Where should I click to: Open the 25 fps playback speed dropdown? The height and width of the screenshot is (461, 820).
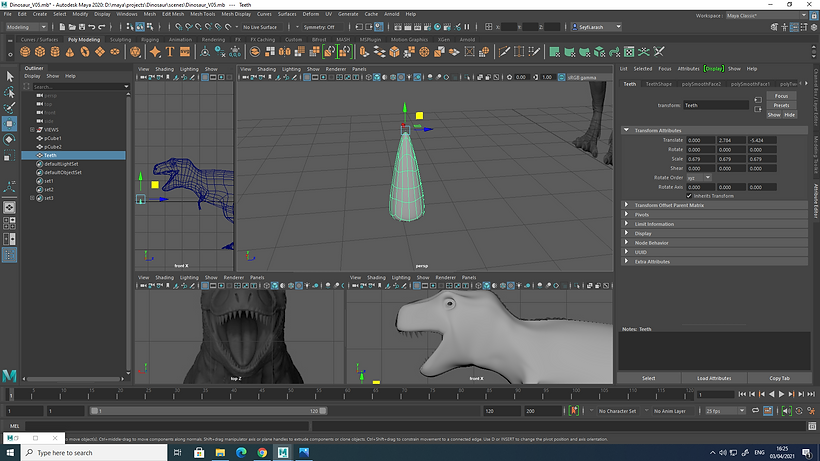point(725,411)
